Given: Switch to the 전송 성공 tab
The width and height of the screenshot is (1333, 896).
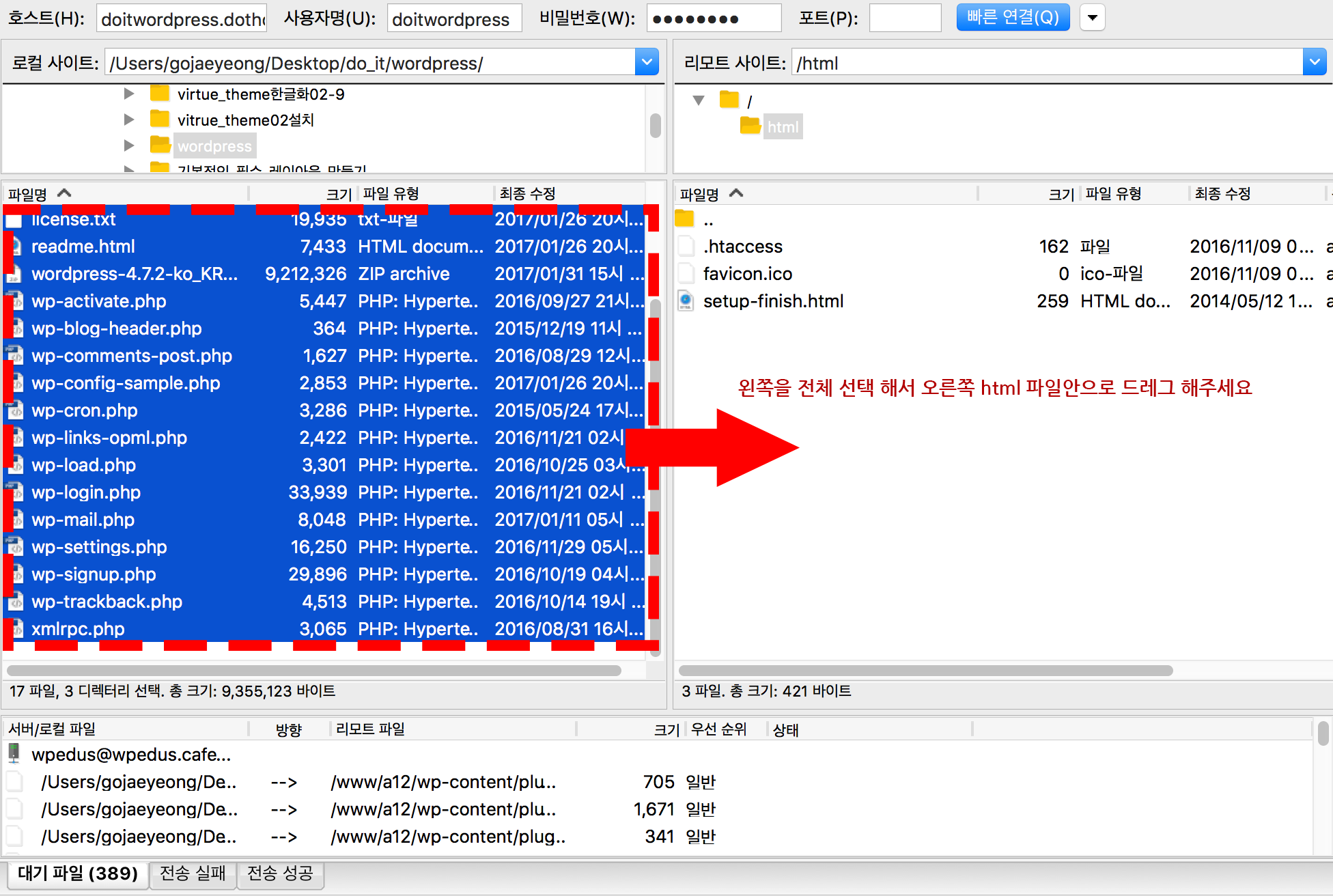Looking at the screenshot, I should (x=280, y=873).
